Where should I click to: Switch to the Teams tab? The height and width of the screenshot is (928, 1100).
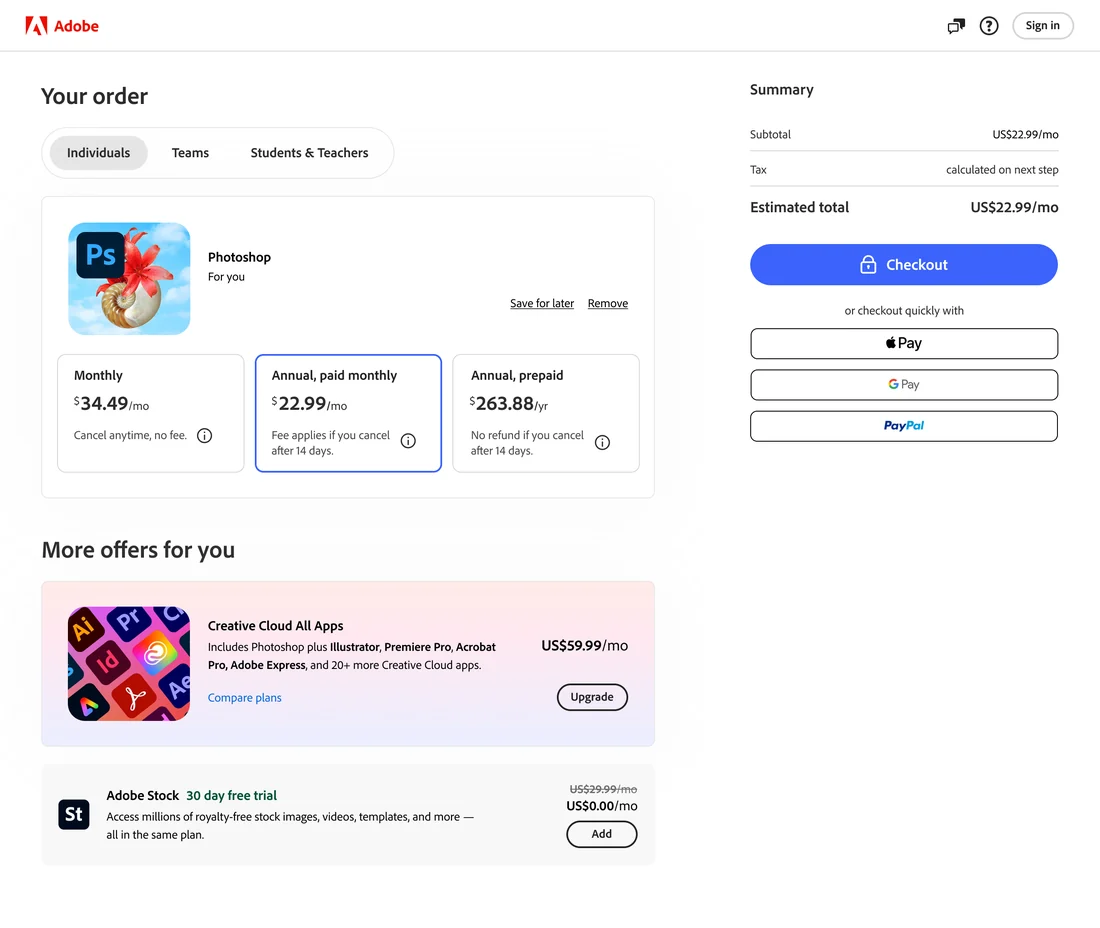tap(190, 153)
